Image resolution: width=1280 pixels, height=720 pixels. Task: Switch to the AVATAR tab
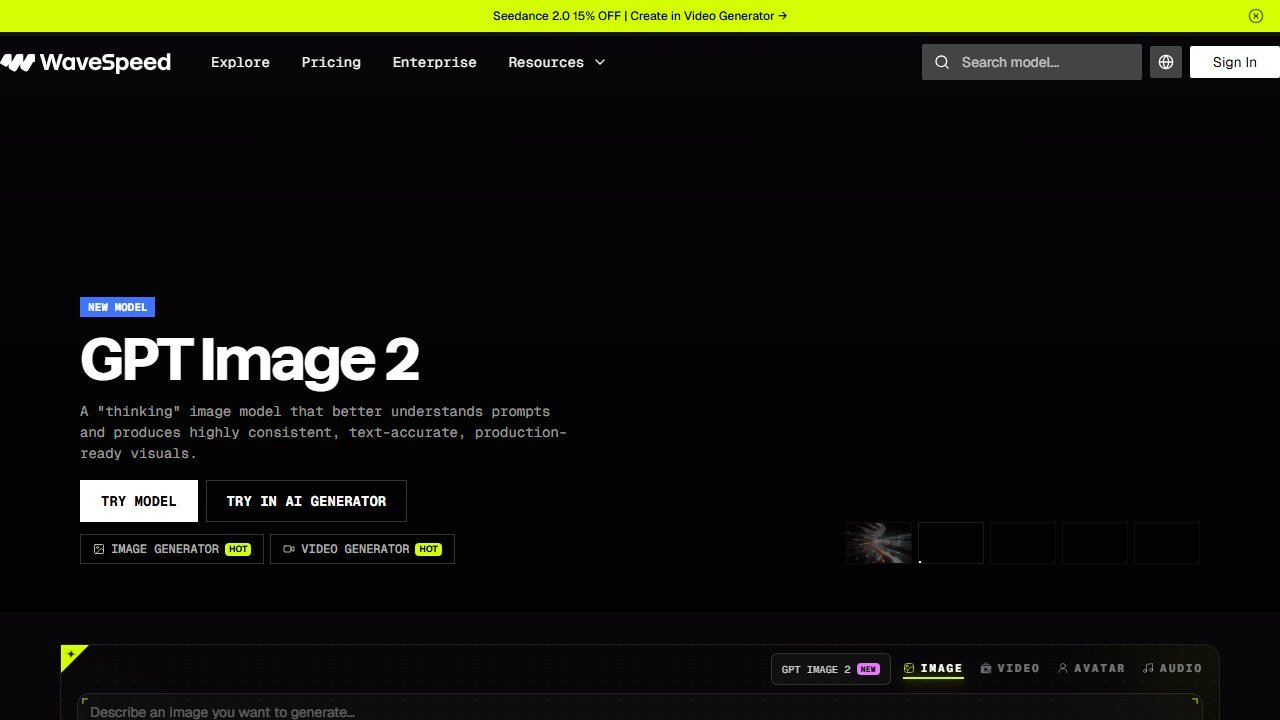tap(1092, 668)
